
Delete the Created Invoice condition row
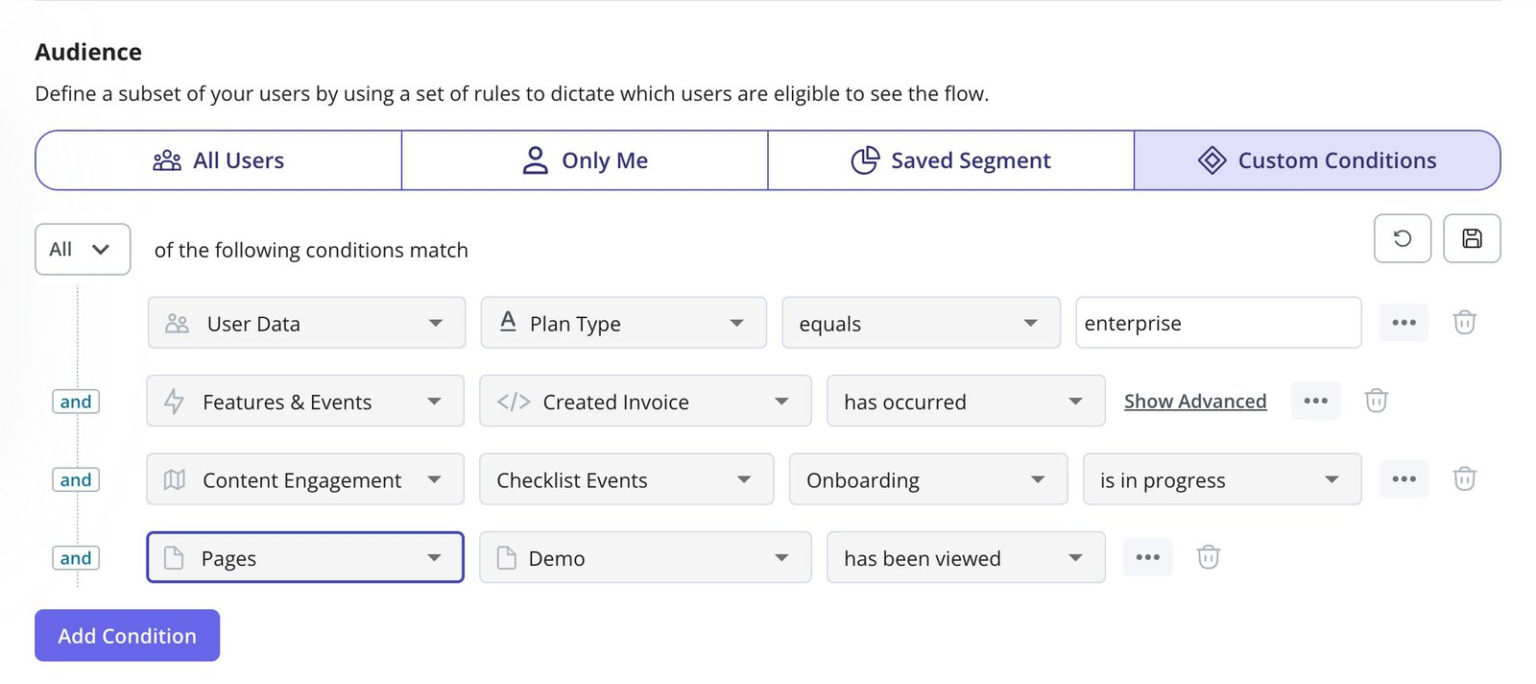pos(1376,401)
